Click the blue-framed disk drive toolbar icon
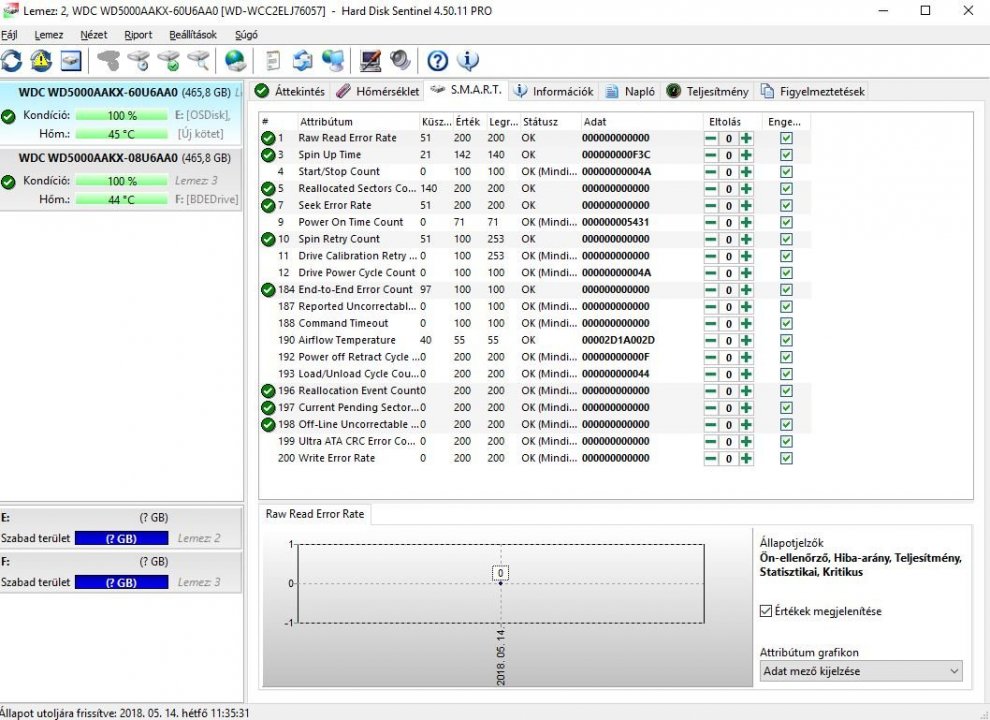The image size is (990, 720). (x=71, y=61)
